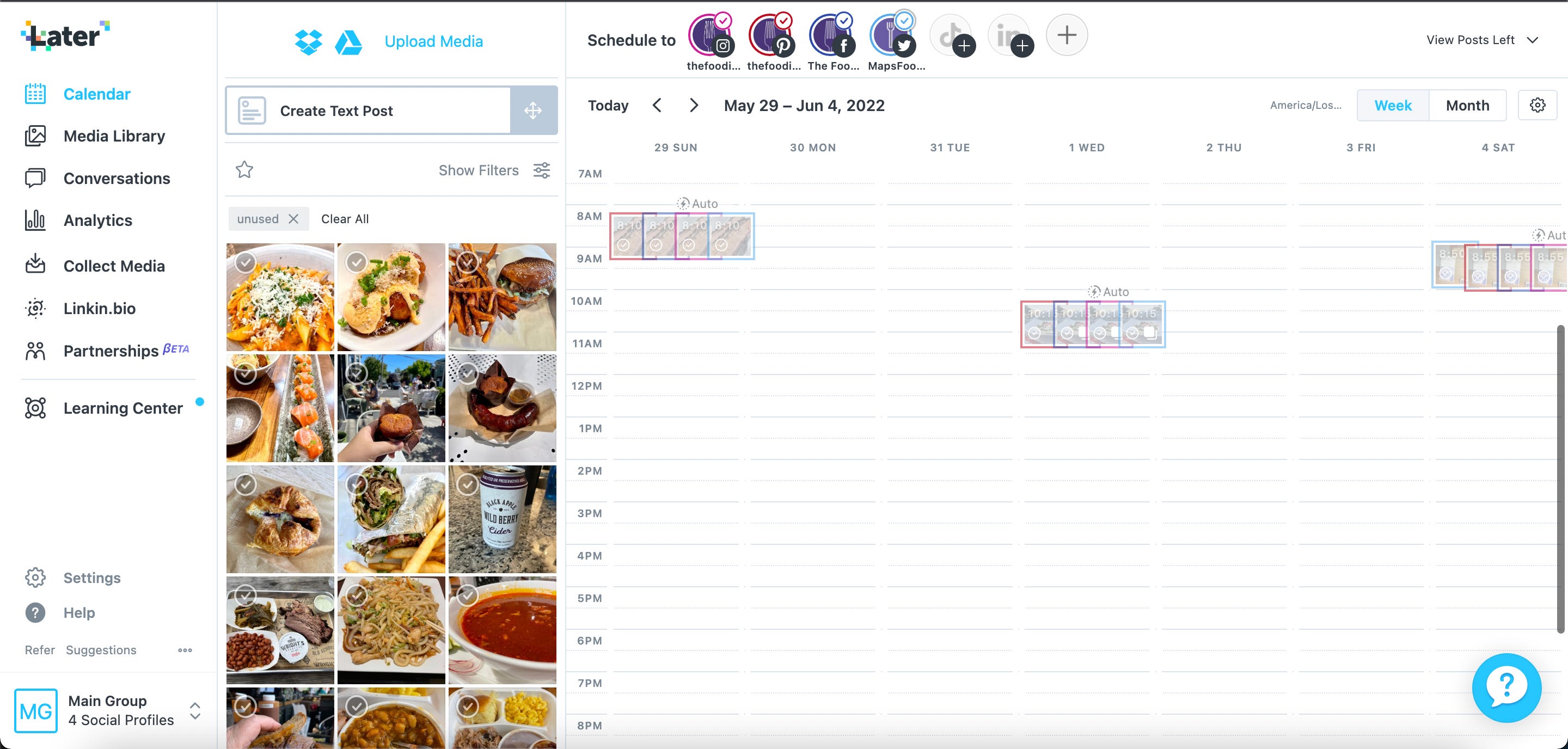Click the Analytics bar chart icon
This screenshot has height=749, width=1568.
[35, 220]
